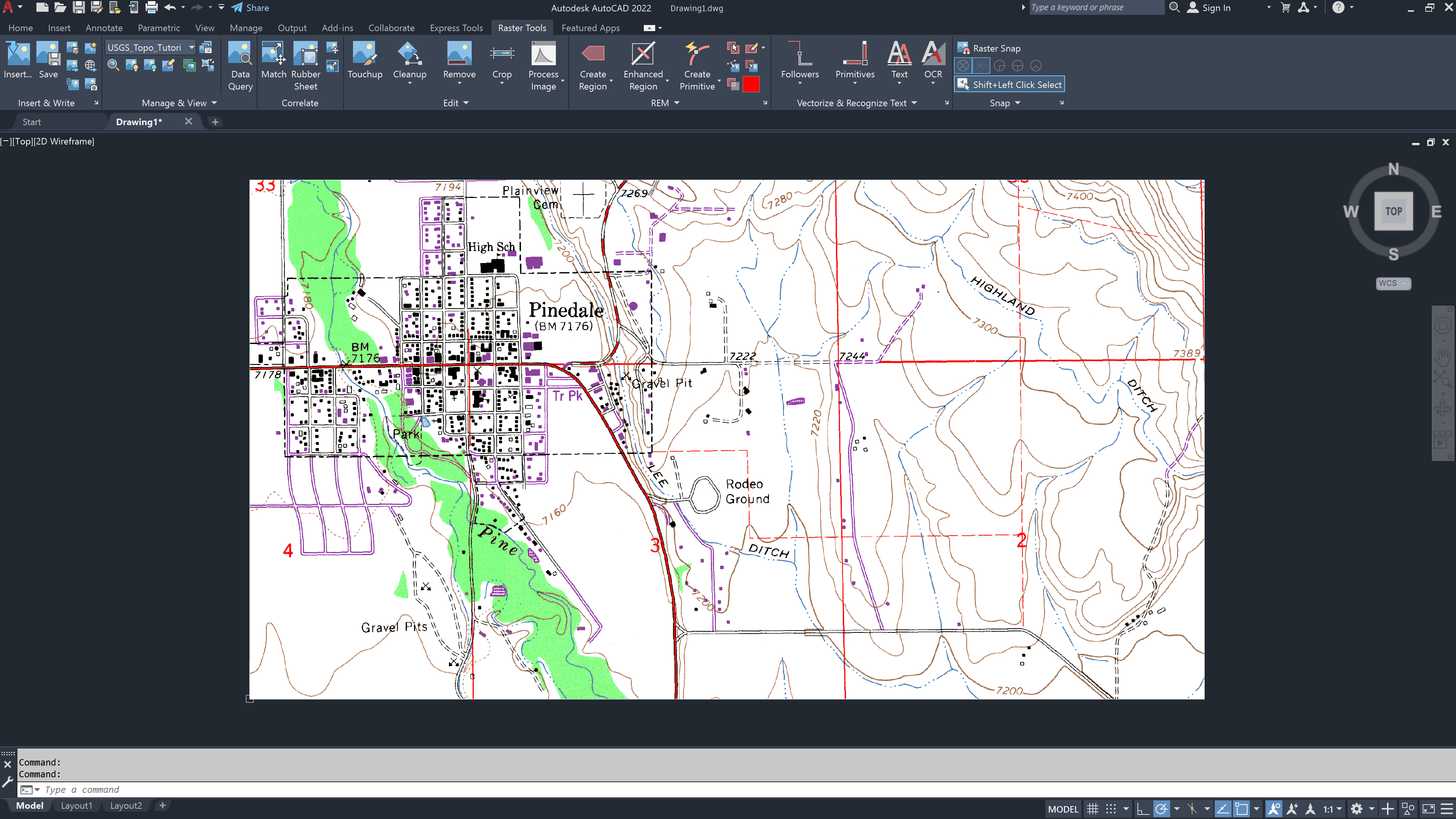Toggle the drawing grid display in status bar
Screen dimensions: 1456x819
pos(1092,809)
